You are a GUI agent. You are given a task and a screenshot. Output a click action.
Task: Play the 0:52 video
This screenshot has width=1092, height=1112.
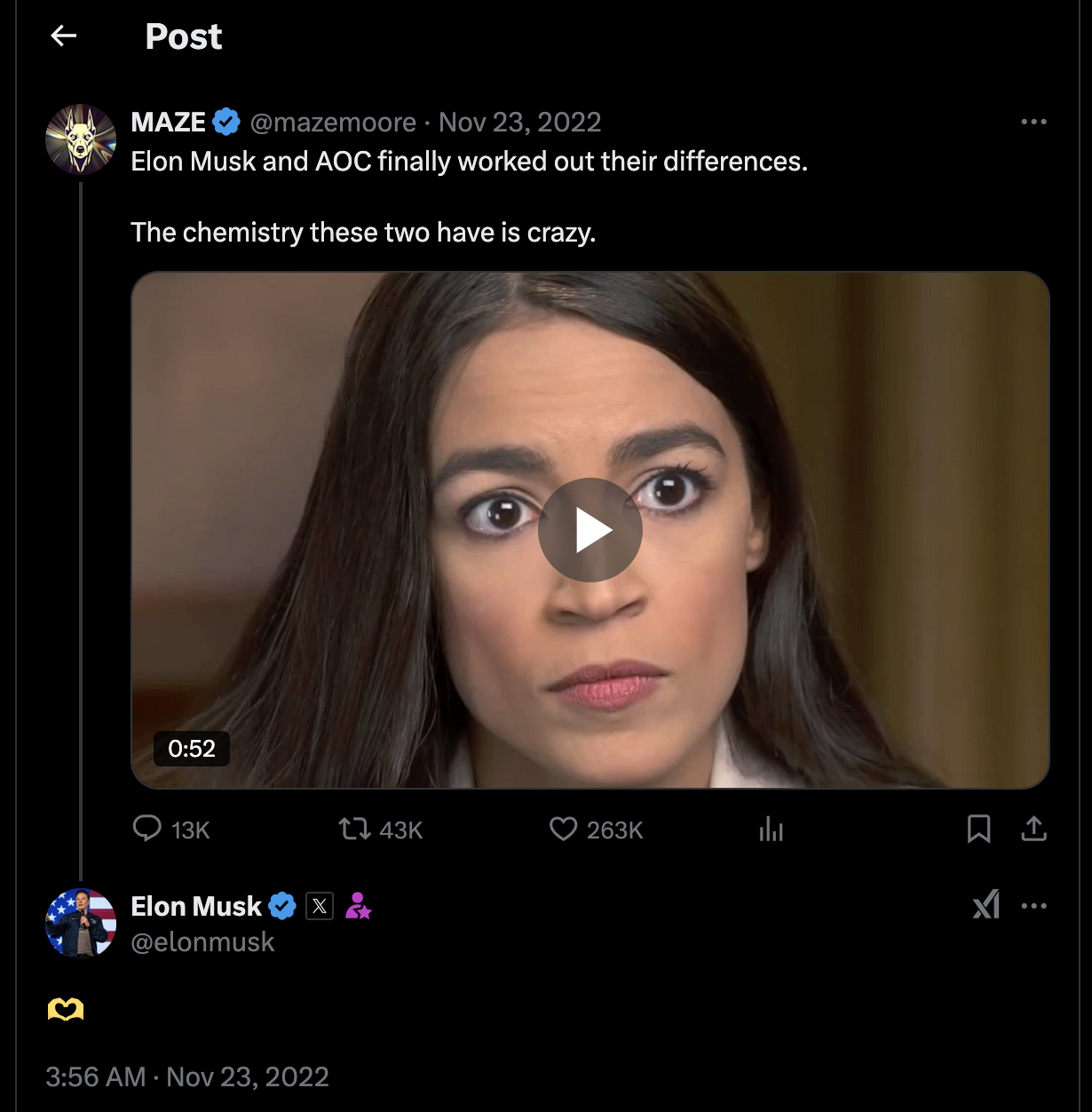pos(590,530)
